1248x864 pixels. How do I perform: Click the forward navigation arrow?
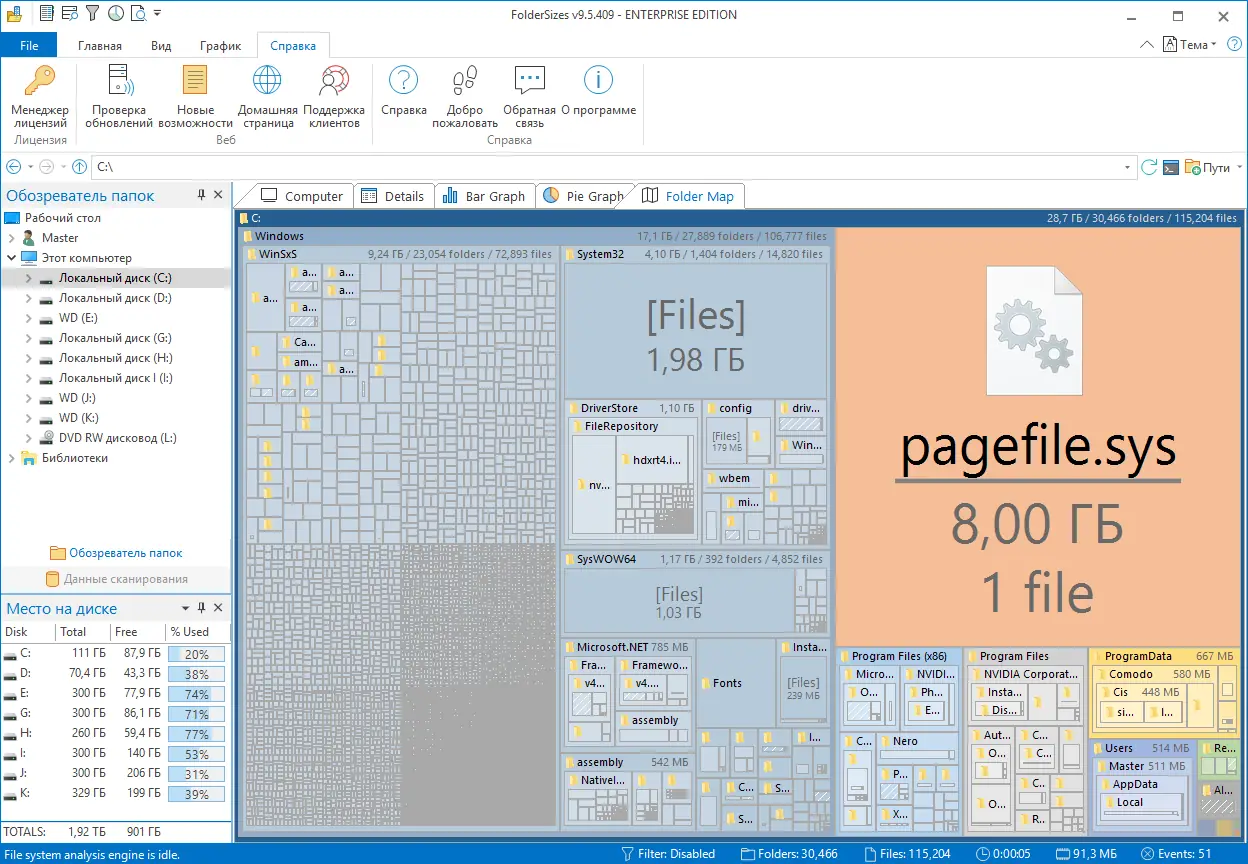click(x=46, y=167)
